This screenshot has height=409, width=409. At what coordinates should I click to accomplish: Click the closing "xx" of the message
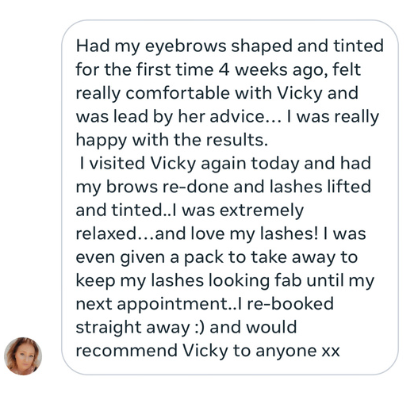pos(331,352)
